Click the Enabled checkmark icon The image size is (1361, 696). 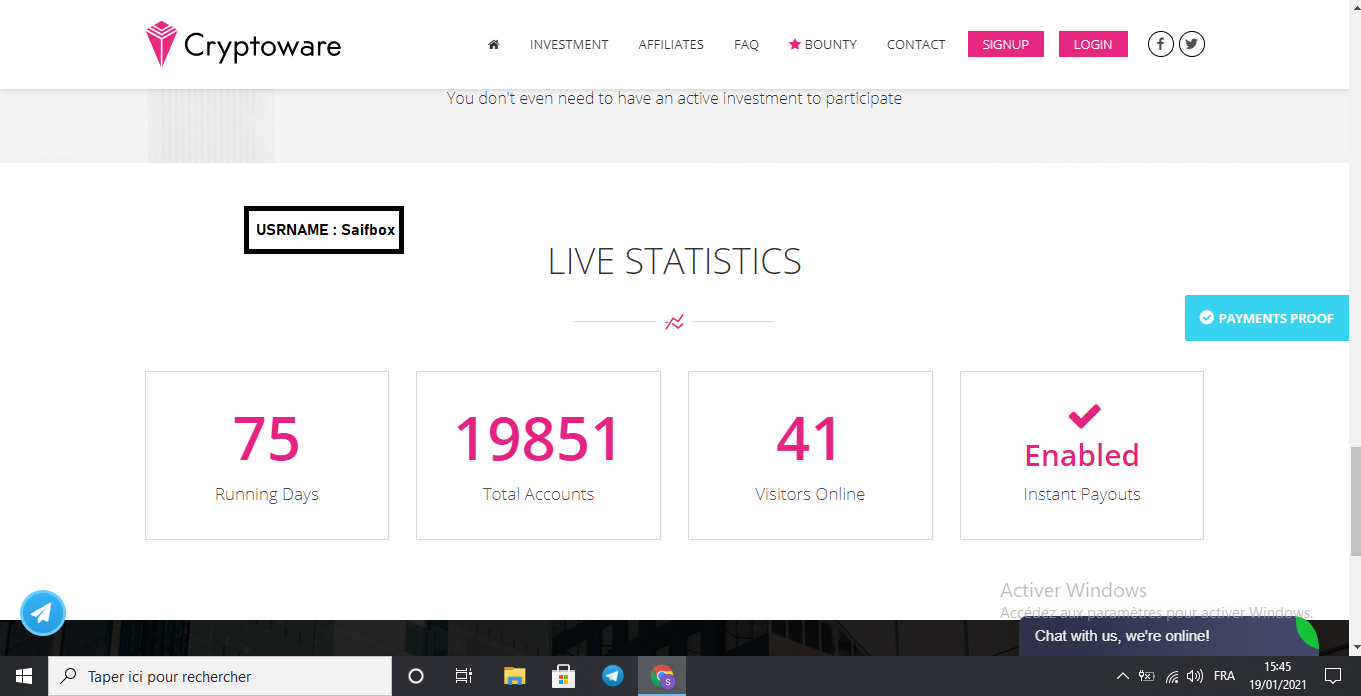(1084, 415)
